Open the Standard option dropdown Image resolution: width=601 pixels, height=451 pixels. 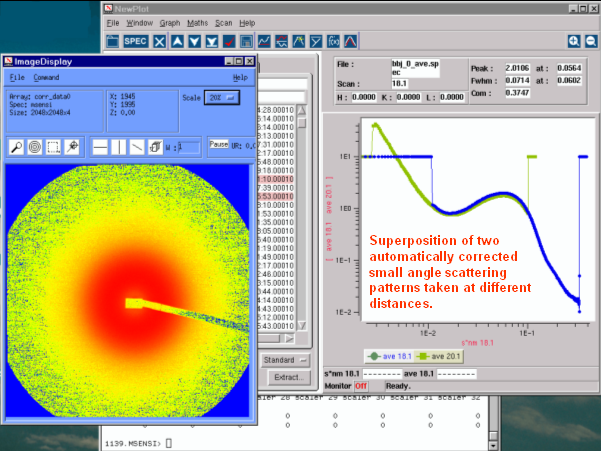(287, 359)
